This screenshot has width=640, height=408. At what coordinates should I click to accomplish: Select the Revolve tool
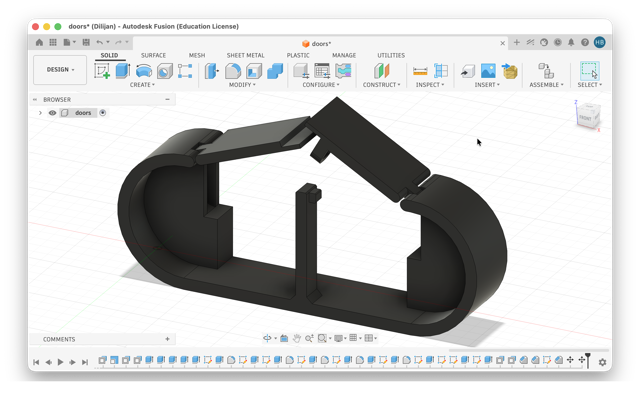[144, 71]
